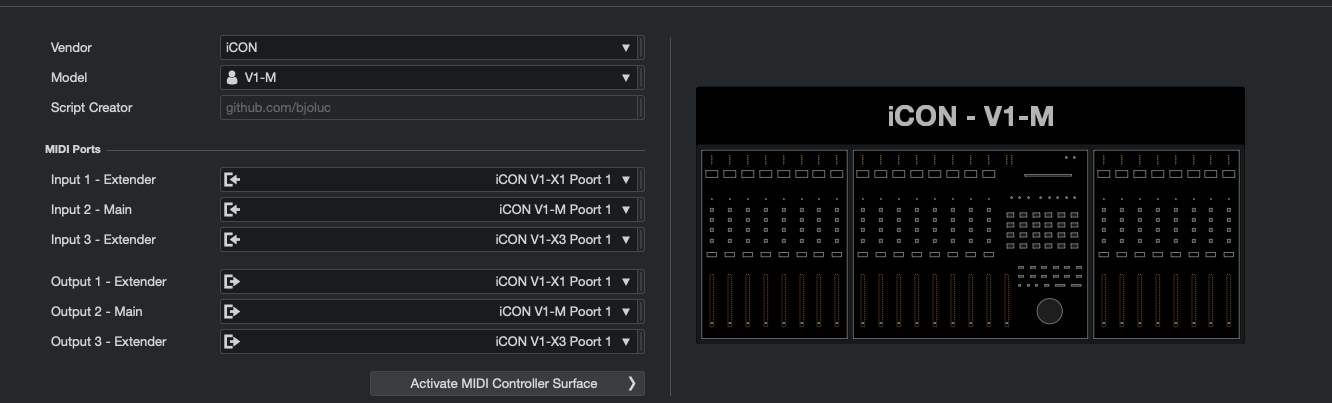
Task: Click the jog wheel on the V1-M preview
Action: click(x=1049, y=311)
